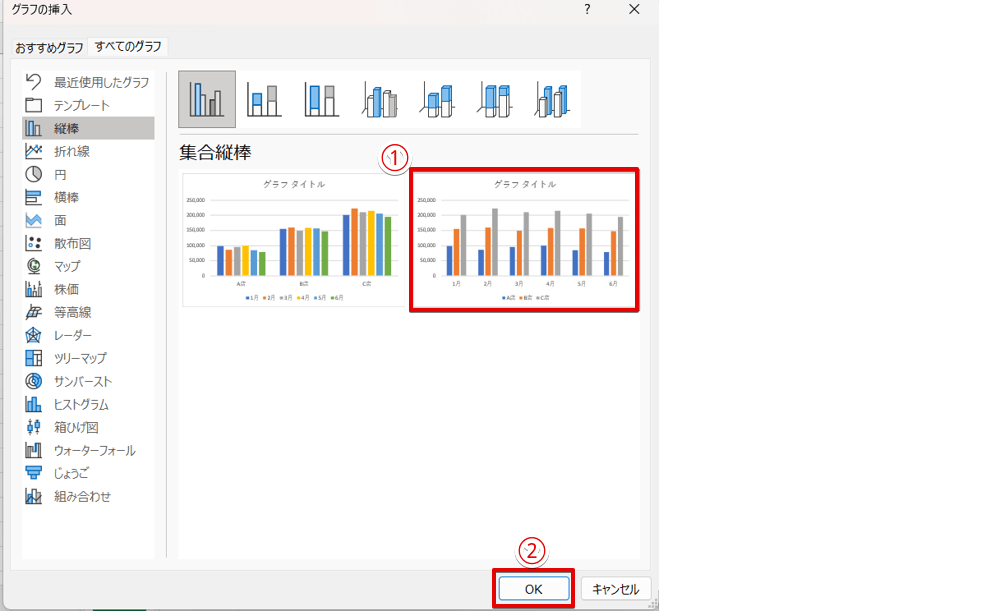Pick the 3-D clustered column subtype icon
The height and width of the screenshot is (616, 993).
coord(380,99)
